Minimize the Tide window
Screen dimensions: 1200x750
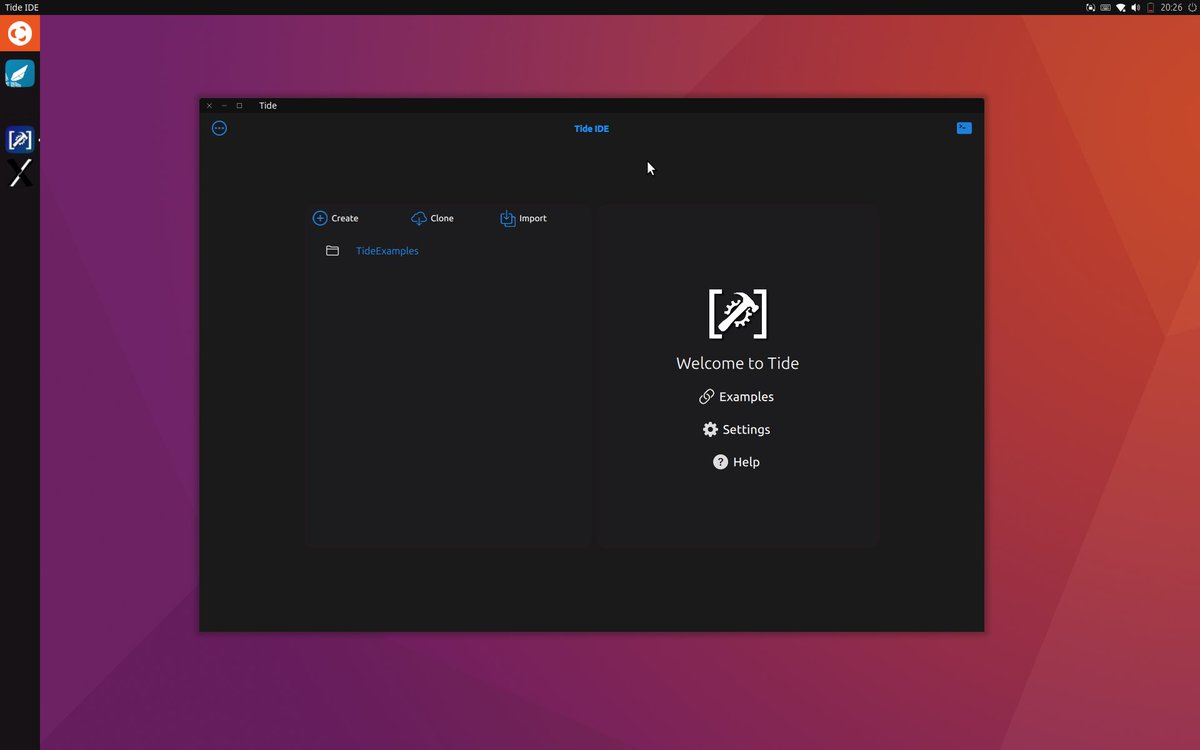click(224, 105)
